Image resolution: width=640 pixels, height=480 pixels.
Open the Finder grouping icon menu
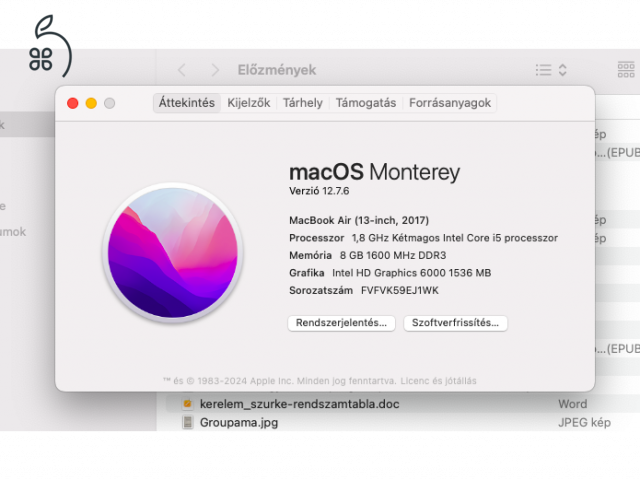pos(626,70)
